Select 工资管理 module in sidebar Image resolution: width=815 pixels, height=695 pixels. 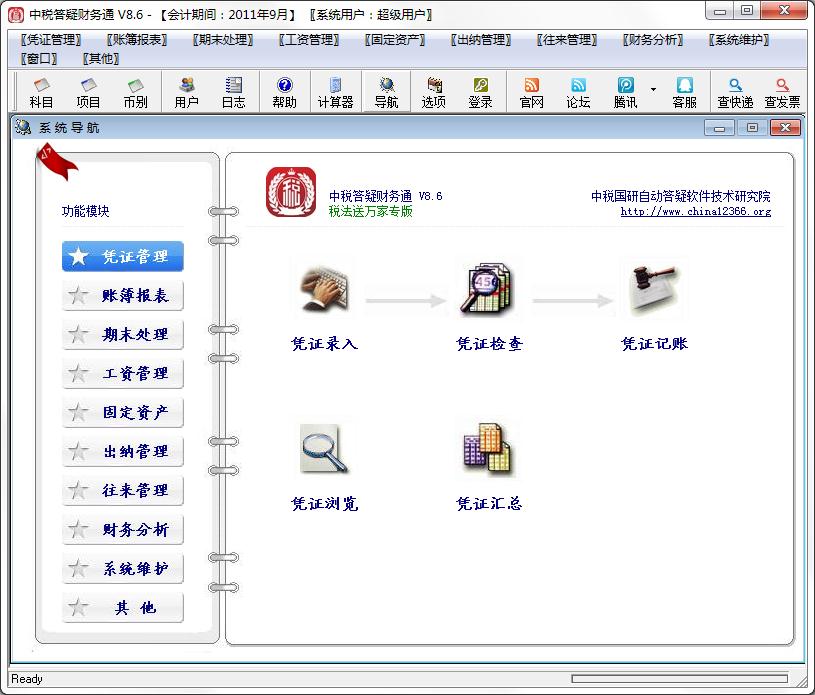tap(123, 373)
